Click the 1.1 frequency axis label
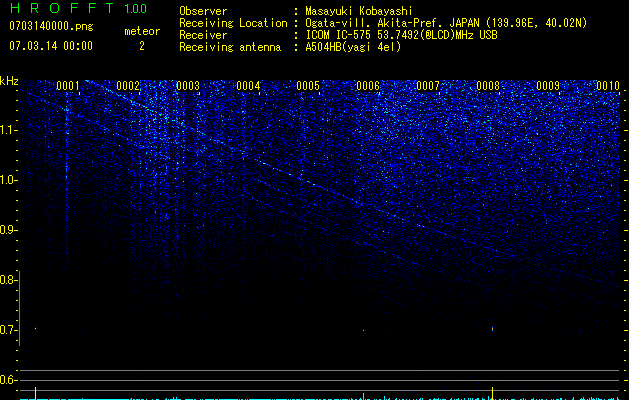Screen dimensions: 629x400 point(8,130)
